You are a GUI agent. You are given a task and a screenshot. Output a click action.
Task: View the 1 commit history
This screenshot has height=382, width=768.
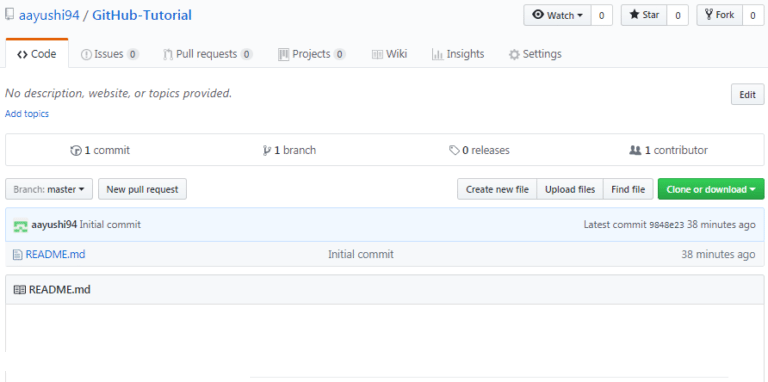pyautogui.click(x=100, y=150)
